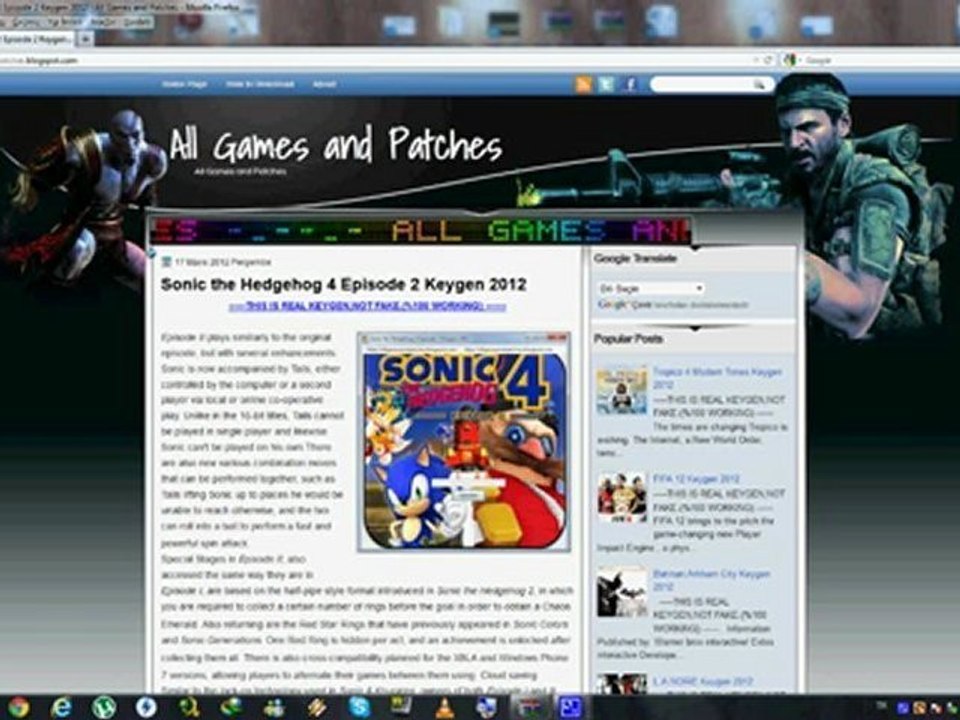The height and width of the screenshot is (720, 960).
Task: Click the page reload button in address bar
Action: point(768,60)
